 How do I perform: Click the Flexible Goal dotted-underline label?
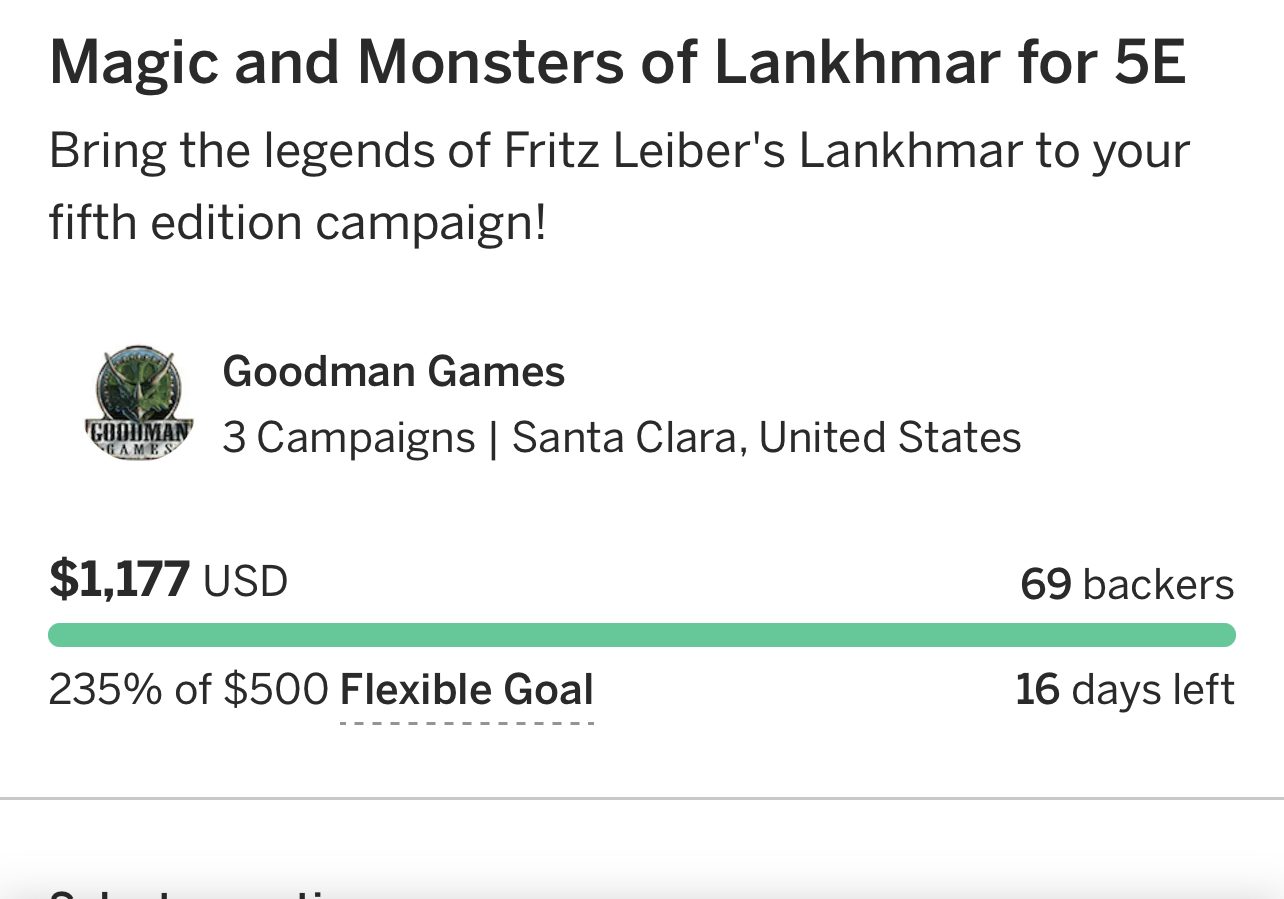pos(467,691)
